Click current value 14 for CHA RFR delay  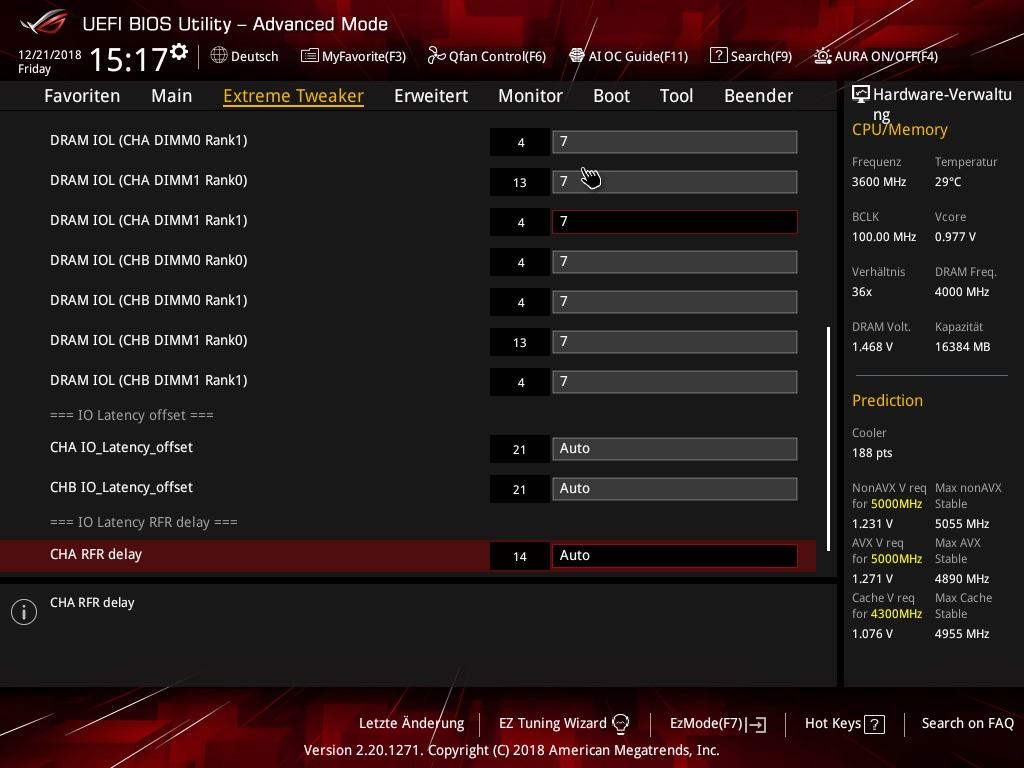click(519, 556)
